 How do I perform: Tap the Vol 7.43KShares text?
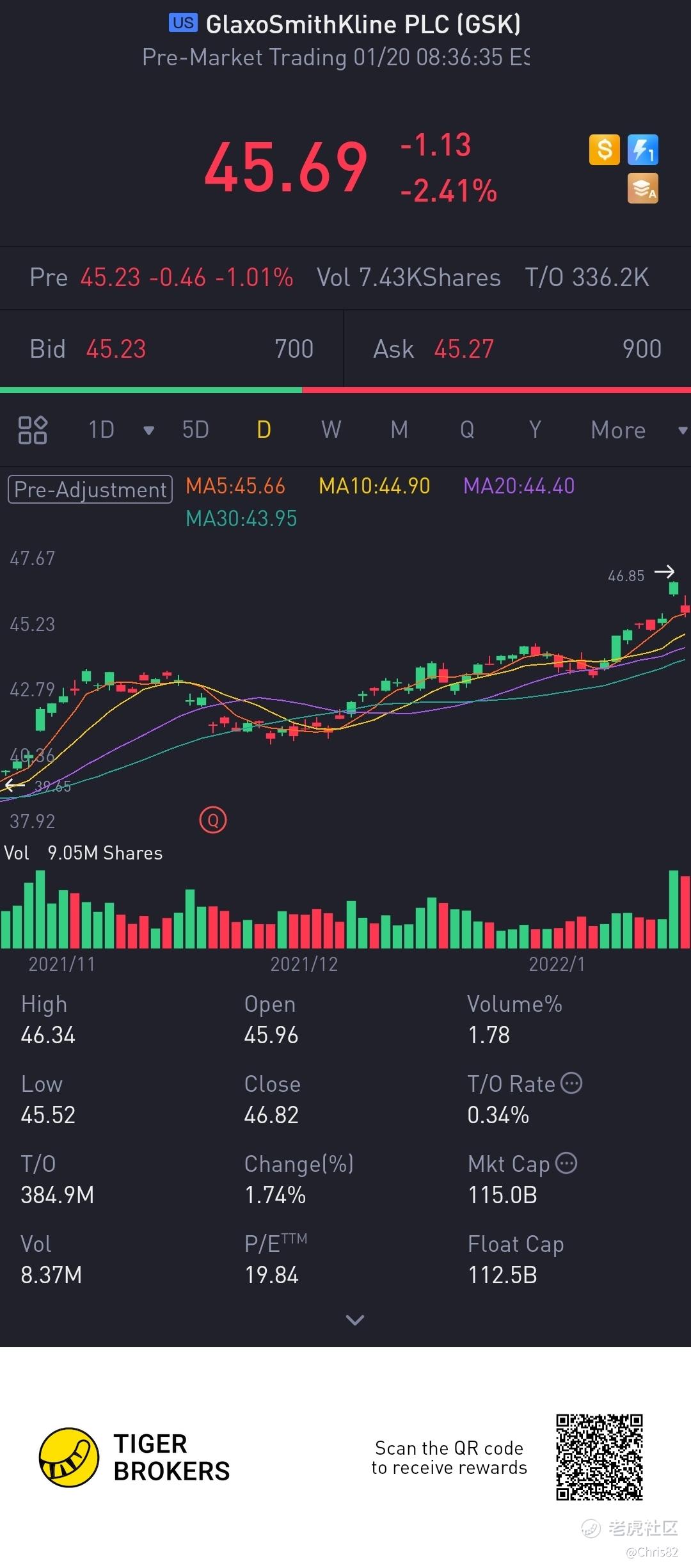409,278
